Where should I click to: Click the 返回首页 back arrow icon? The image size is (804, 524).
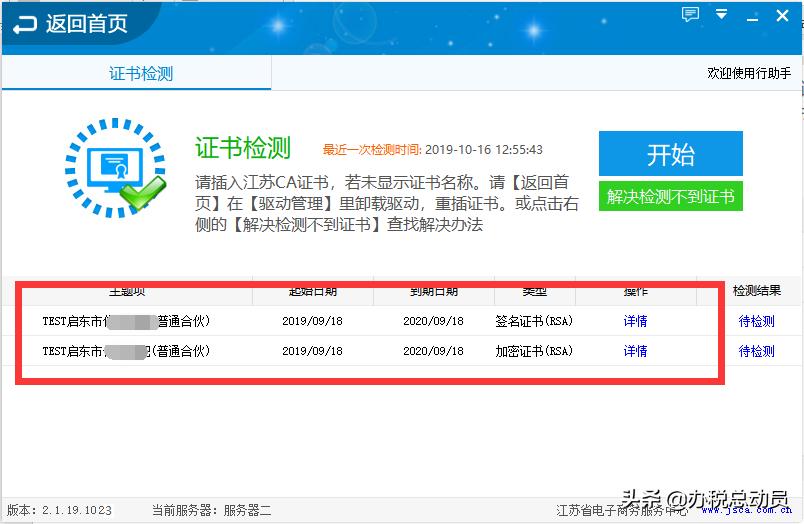click(x=25, y=24)
